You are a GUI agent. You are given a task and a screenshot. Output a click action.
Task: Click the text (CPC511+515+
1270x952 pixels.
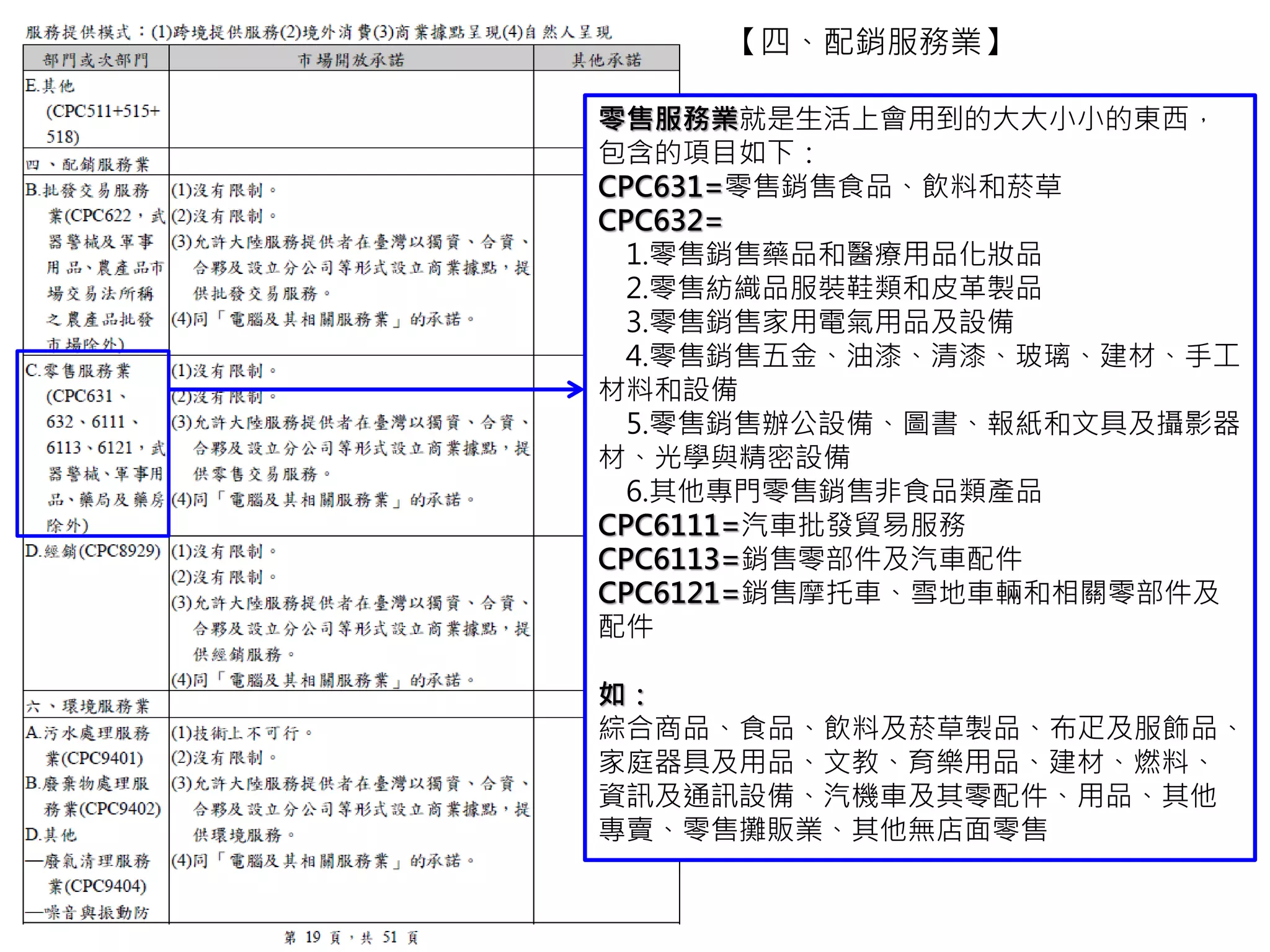click(104, 111)
